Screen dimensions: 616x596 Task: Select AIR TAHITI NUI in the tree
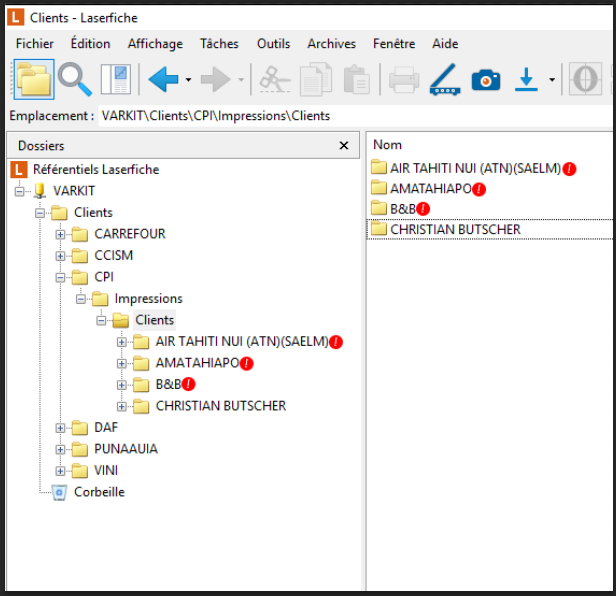coord(242,341)
